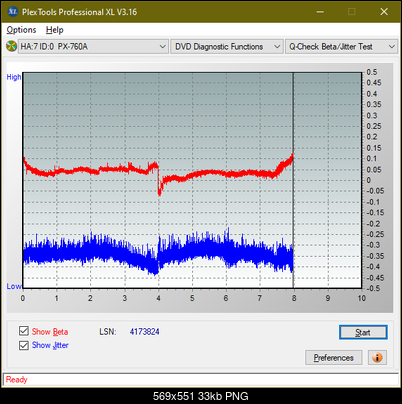Click the red Show Beta label

tap(50, 332)
